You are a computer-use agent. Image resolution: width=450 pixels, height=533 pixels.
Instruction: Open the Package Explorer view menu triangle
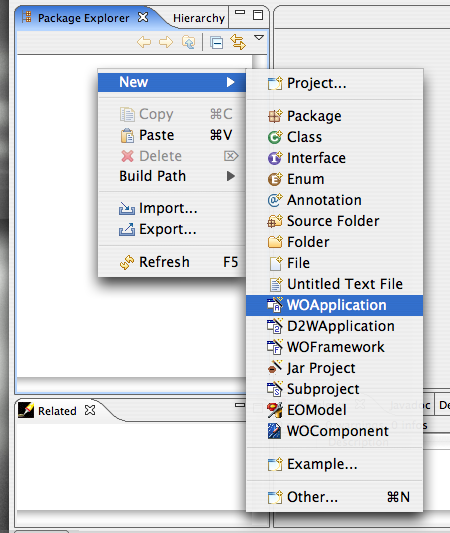point(259,37)
